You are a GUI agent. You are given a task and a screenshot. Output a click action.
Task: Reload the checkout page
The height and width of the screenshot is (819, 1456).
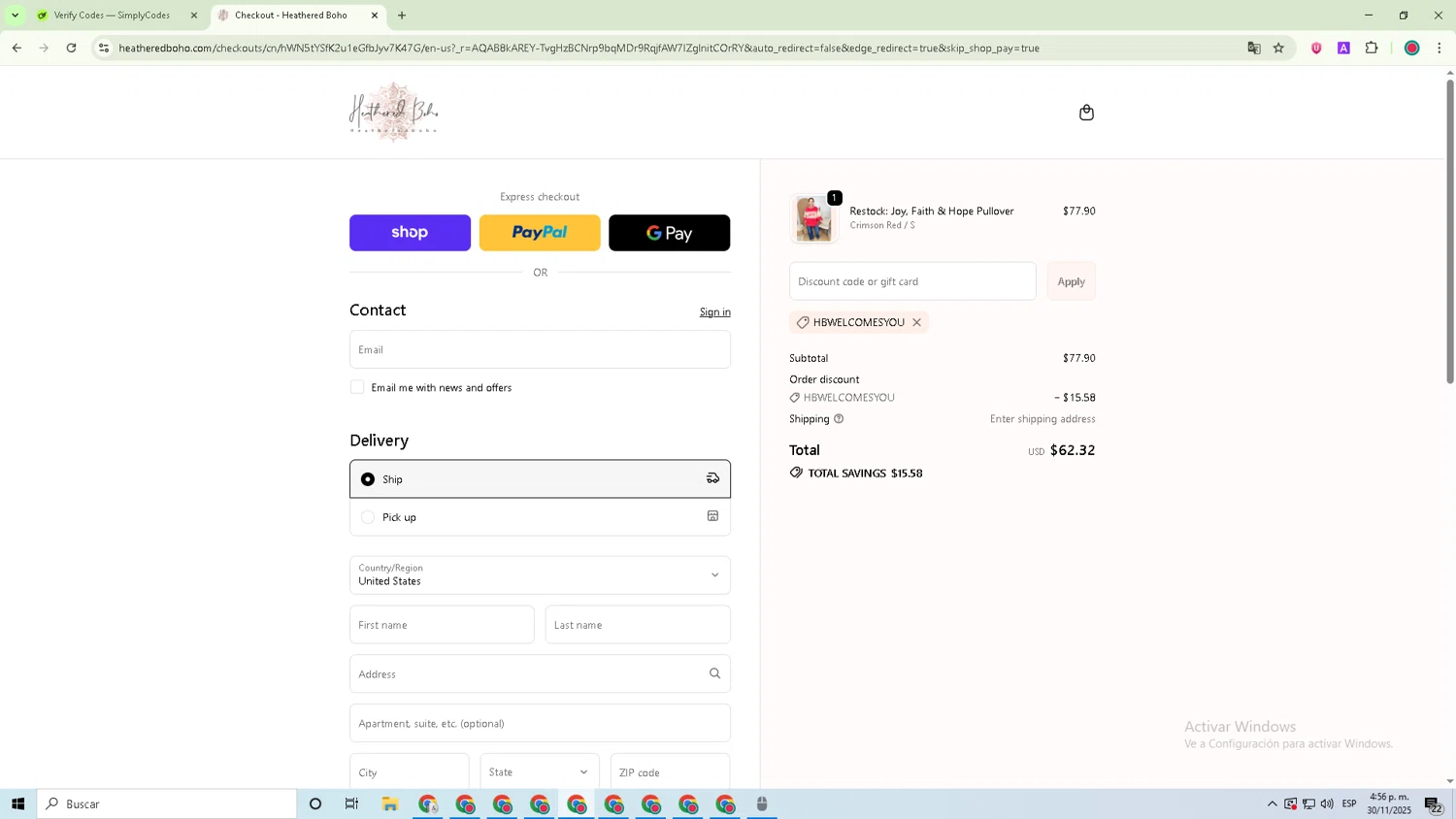71,48
